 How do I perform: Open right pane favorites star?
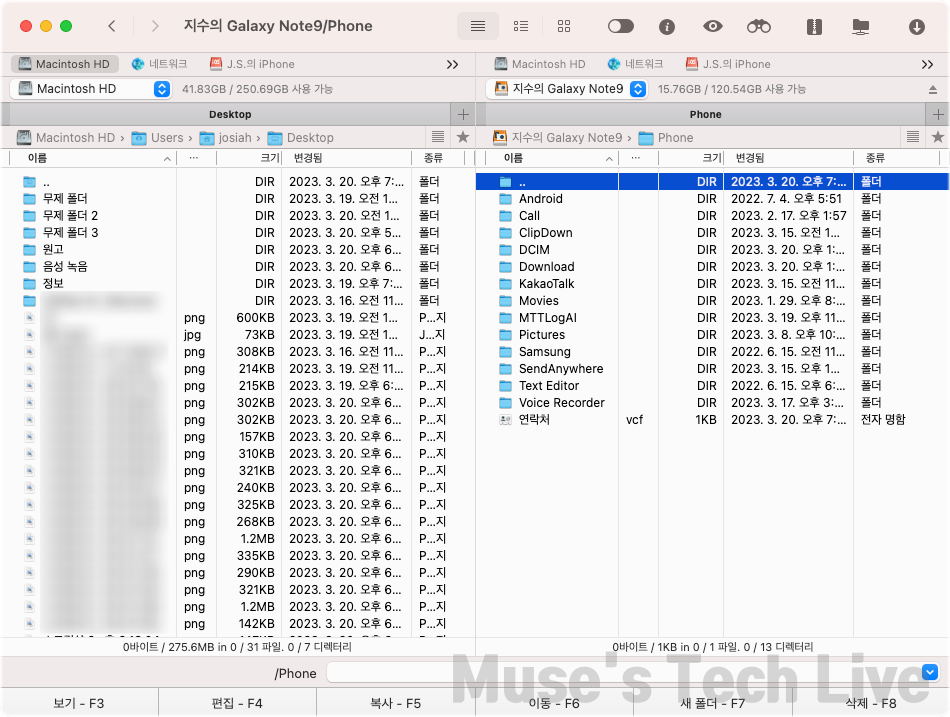(938, 138)
